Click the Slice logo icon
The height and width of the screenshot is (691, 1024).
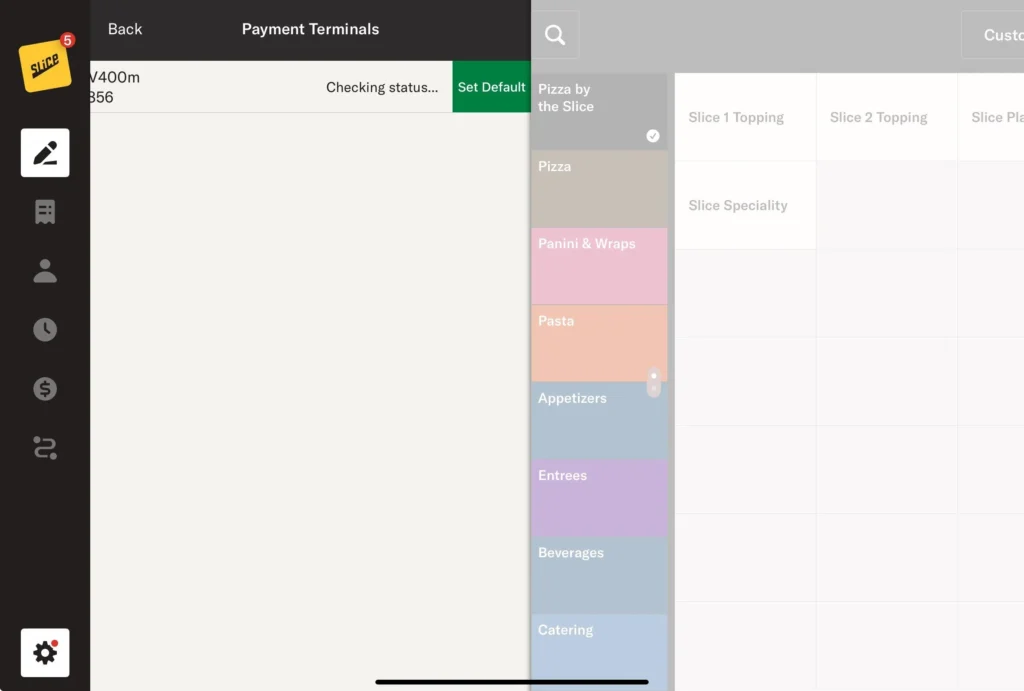point(45,65)
